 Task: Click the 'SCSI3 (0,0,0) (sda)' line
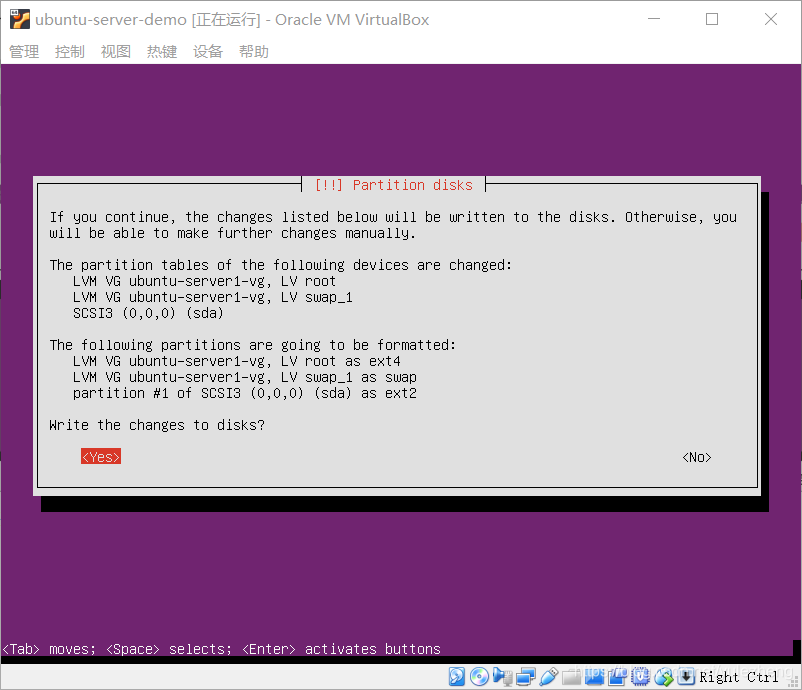tap(148, 313)
